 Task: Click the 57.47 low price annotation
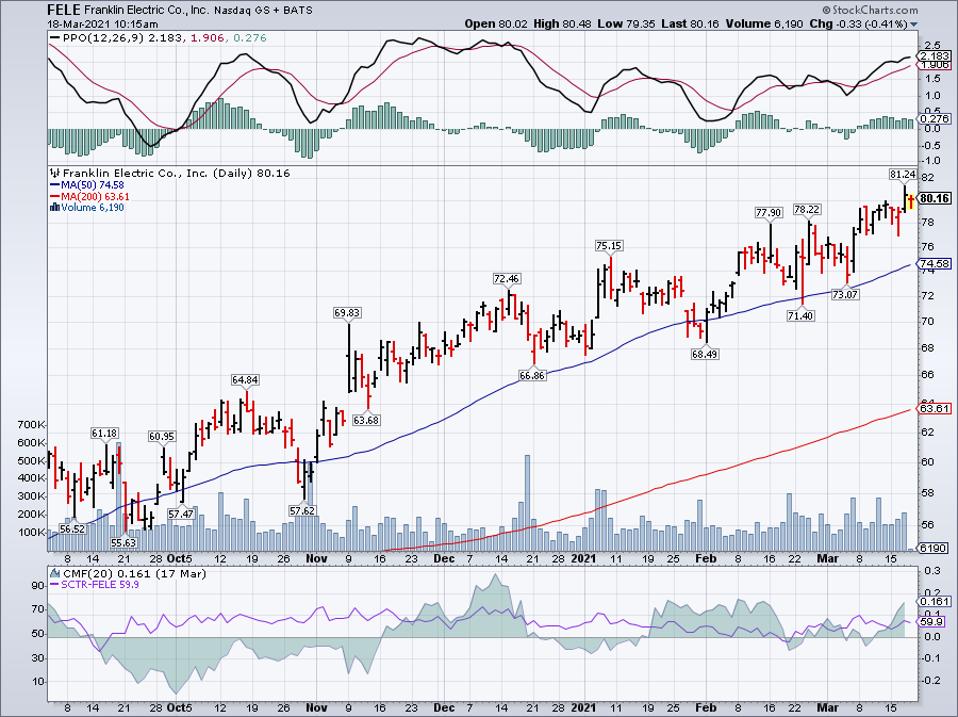click(x=181, y=514)
